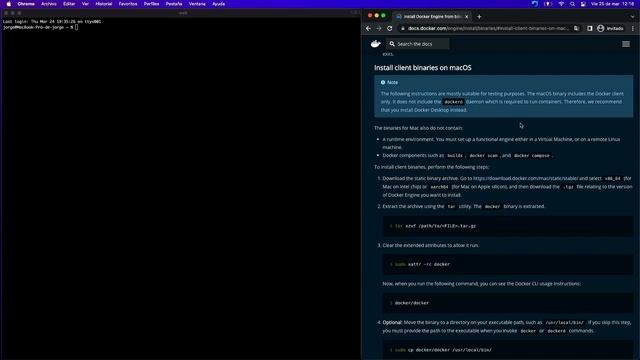Select the Install Docker Engine browser tab
Viewport: 640px width, 360px height.
[432, 16]
